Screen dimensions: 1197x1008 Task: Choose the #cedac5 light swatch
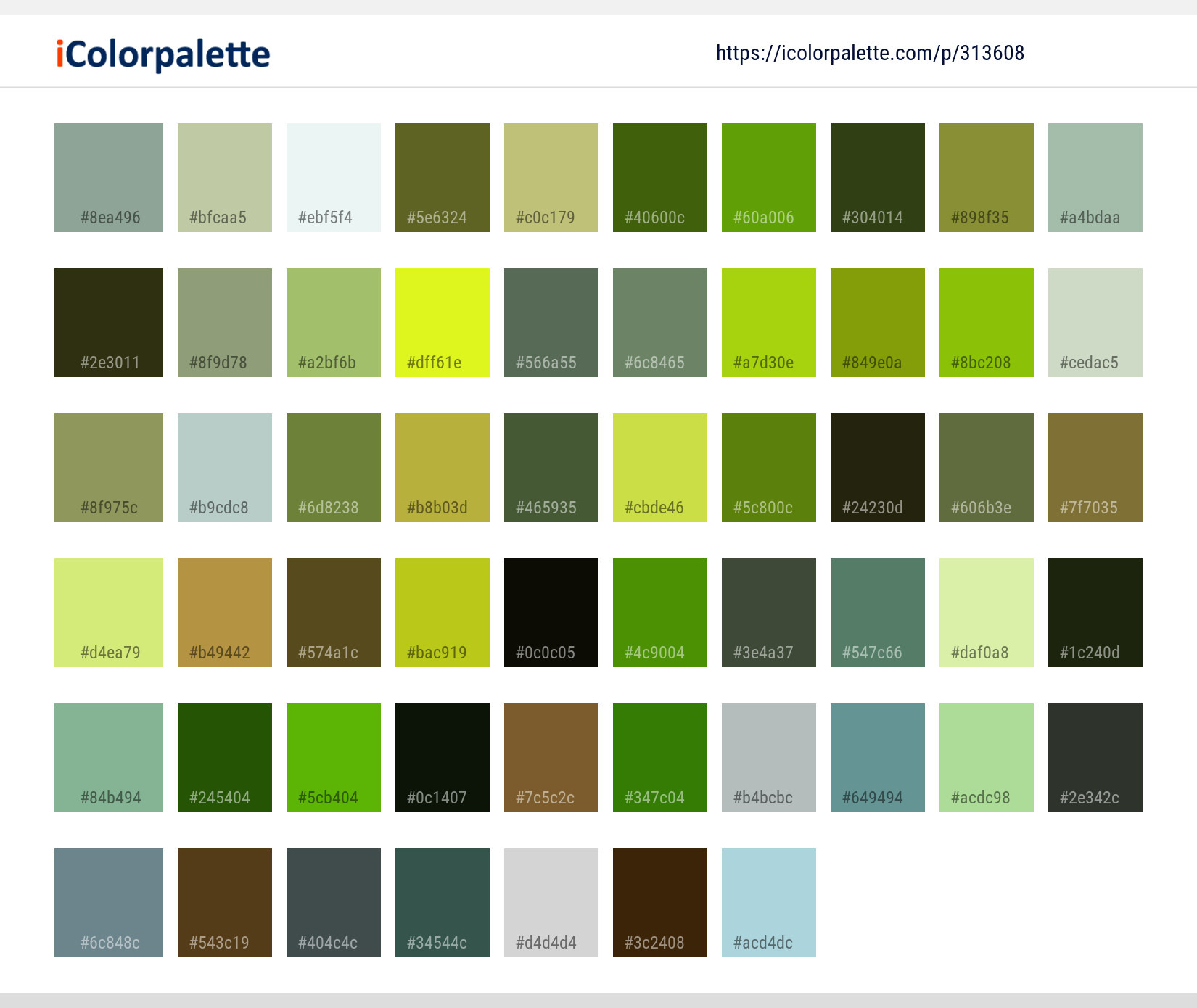[1095, 323]
